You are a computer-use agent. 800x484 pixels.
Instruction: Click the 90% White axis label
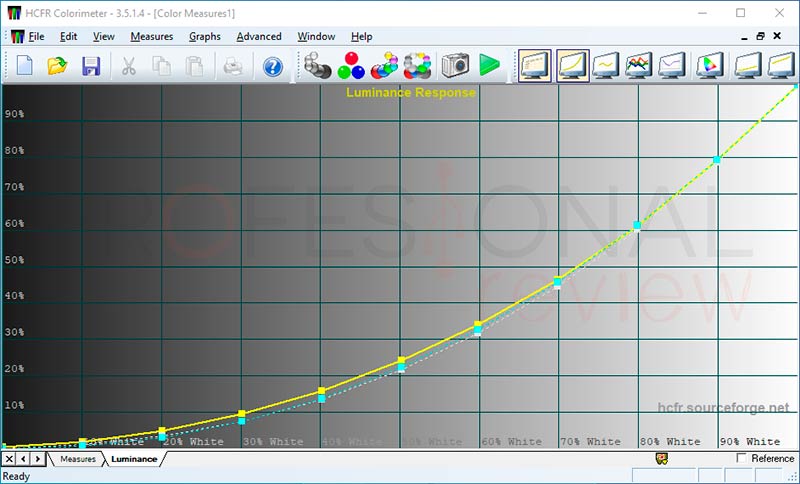(750, 442)
